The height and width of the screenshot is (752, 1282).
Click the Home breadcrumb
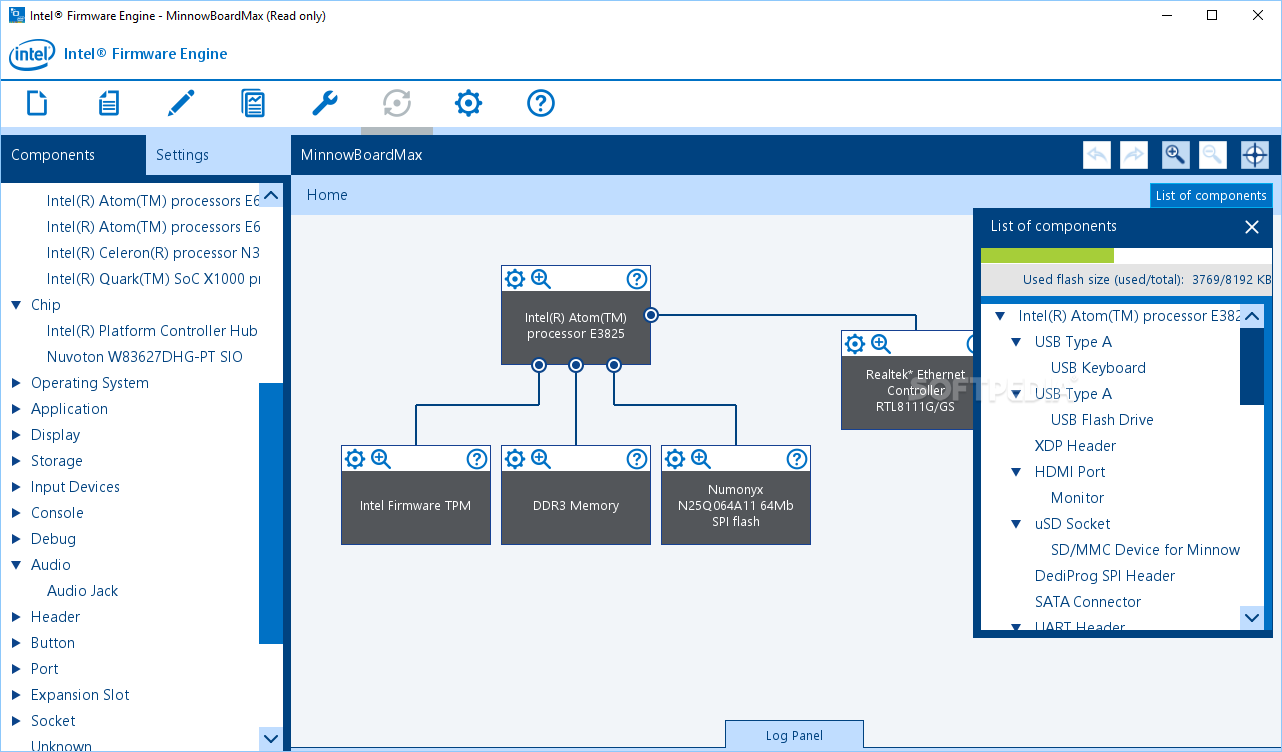pos(327,195)
